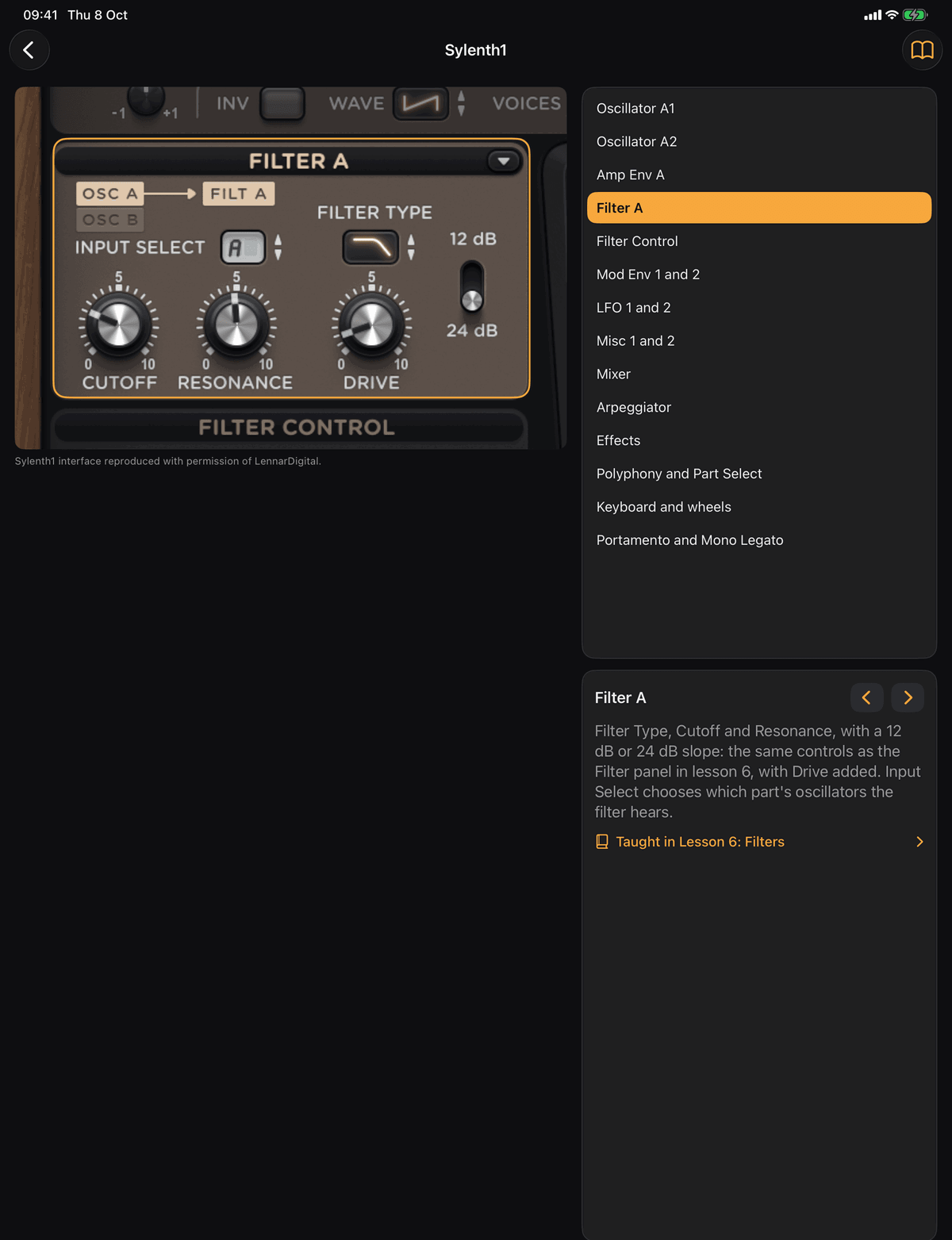Open the book icon in top bar
The image size is (952, 1240).
click(922, 50)
